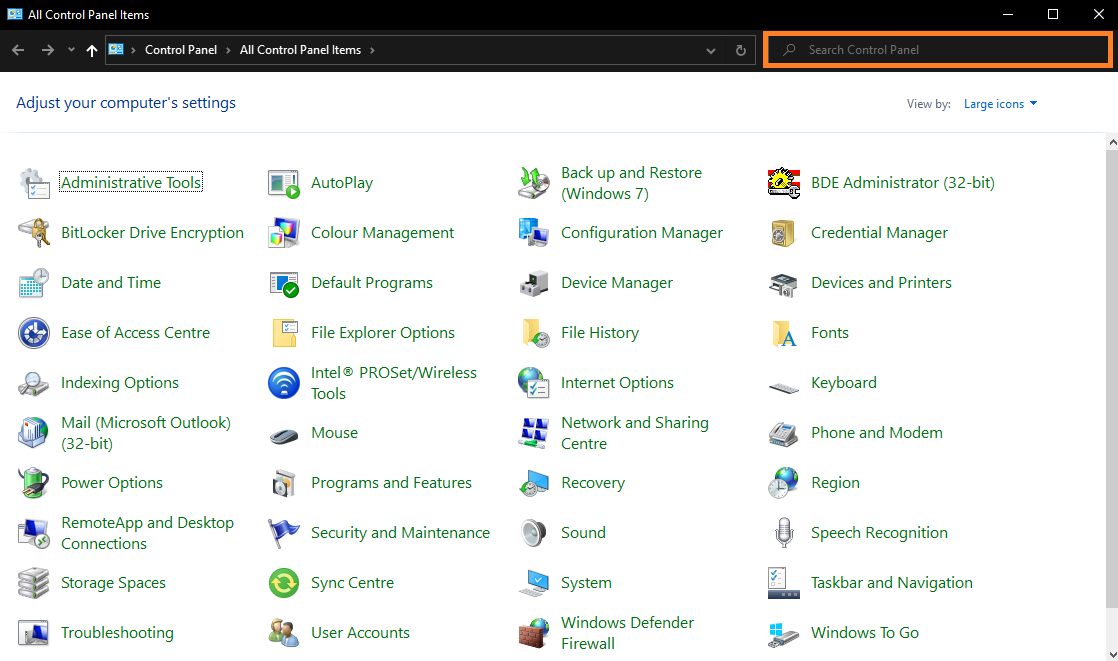Open the Recovery link
The width and height of the screenshot is (1118, 661).
pos(593,483)
